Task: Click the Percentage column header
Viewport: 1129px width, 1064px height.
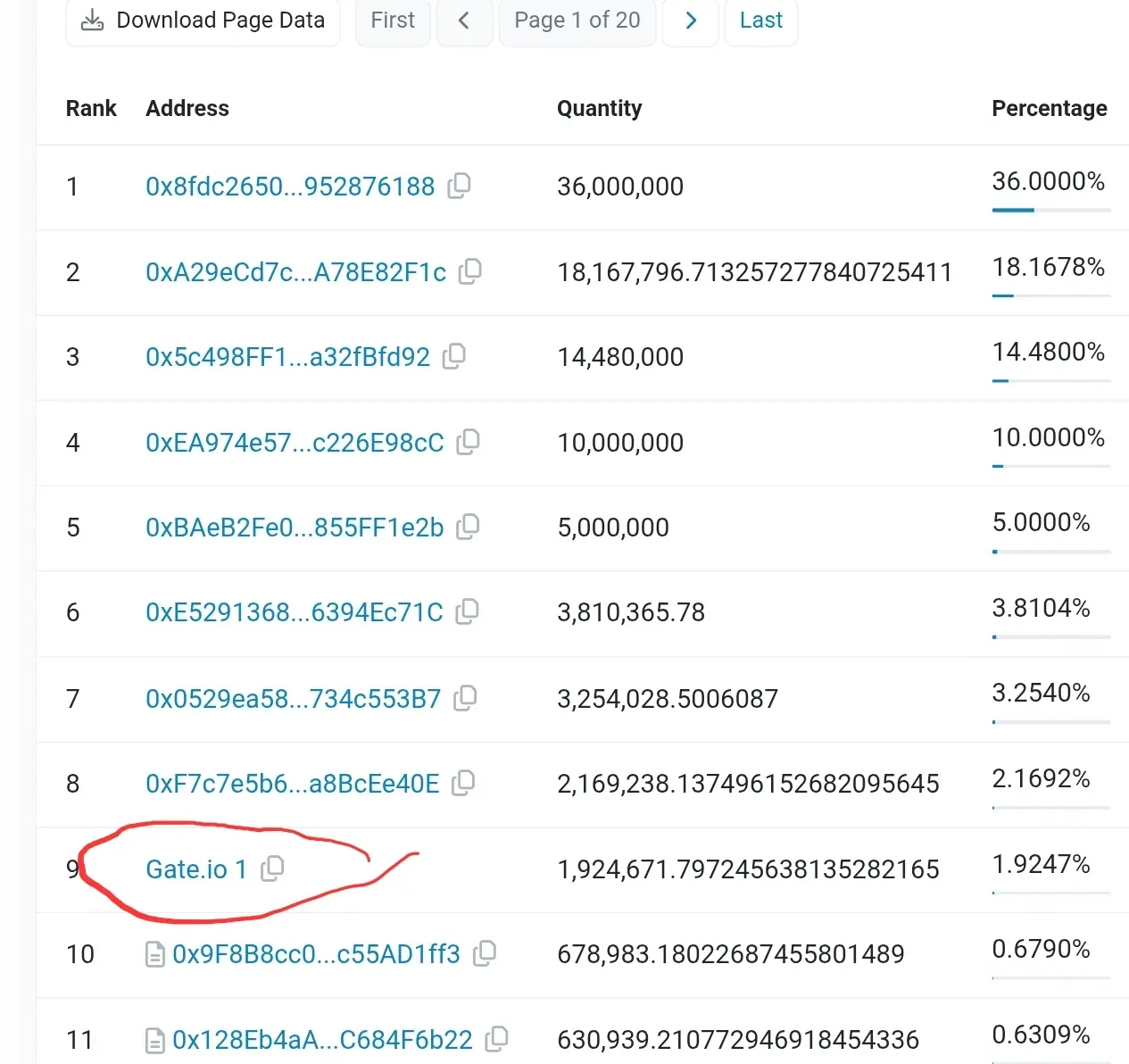Action: pyautogui.click(x=1050, y=109)
